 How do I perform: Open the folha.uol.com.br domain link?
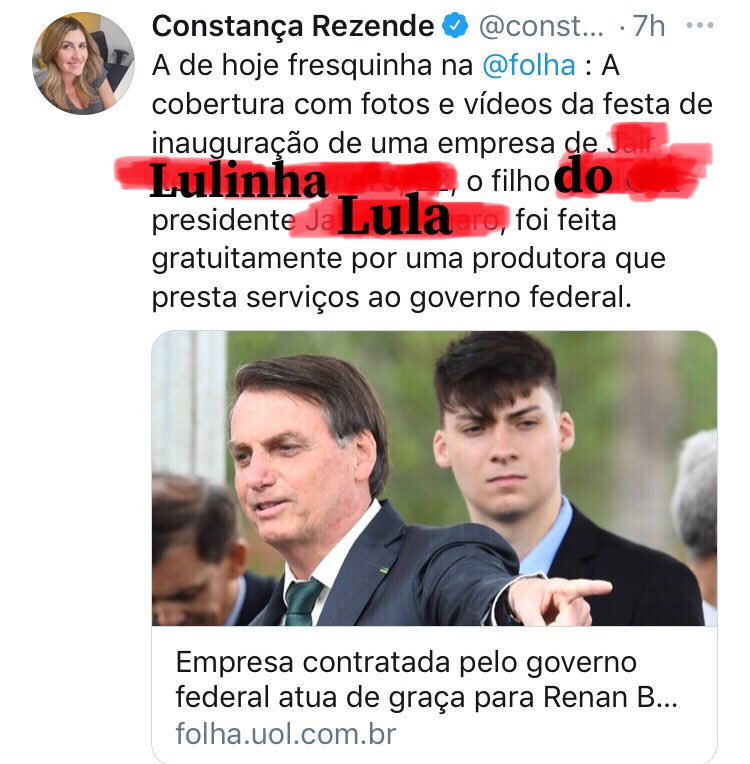coord(286,734)
